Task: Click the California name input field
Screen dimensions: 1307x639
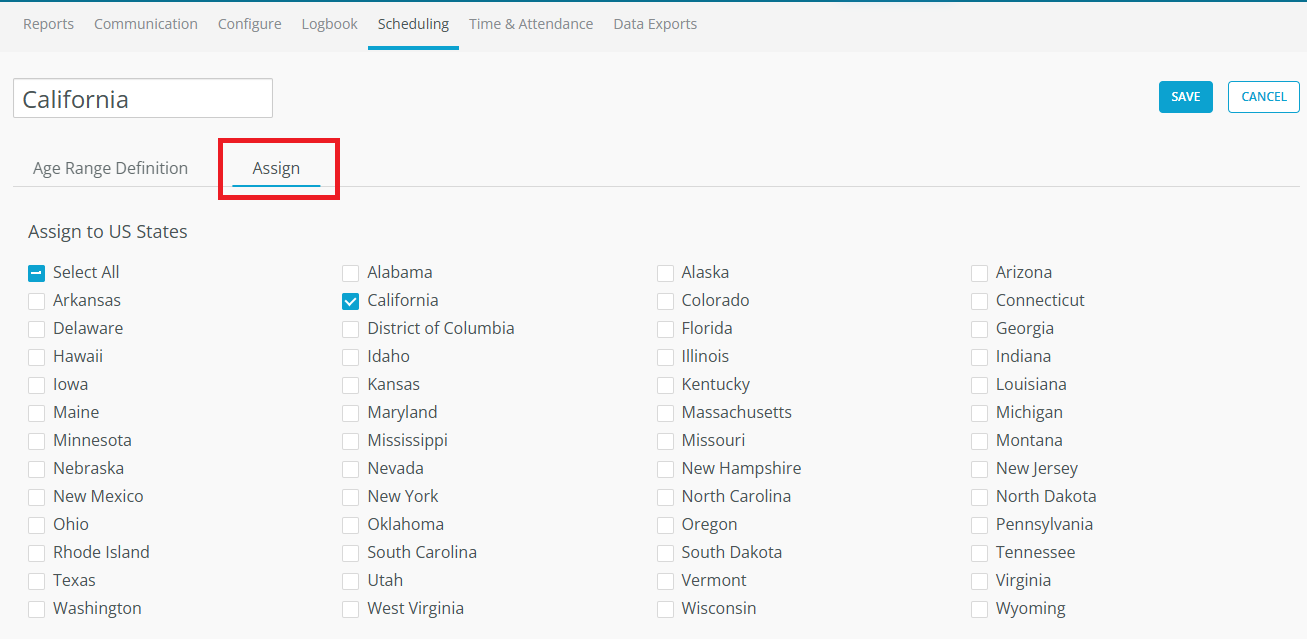Action: point(143,99)
